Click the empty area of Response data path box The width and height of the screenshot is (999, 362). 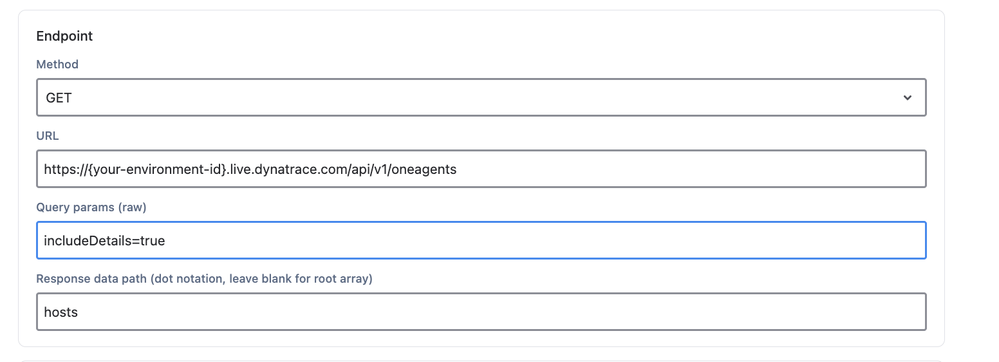click(502, 312)
